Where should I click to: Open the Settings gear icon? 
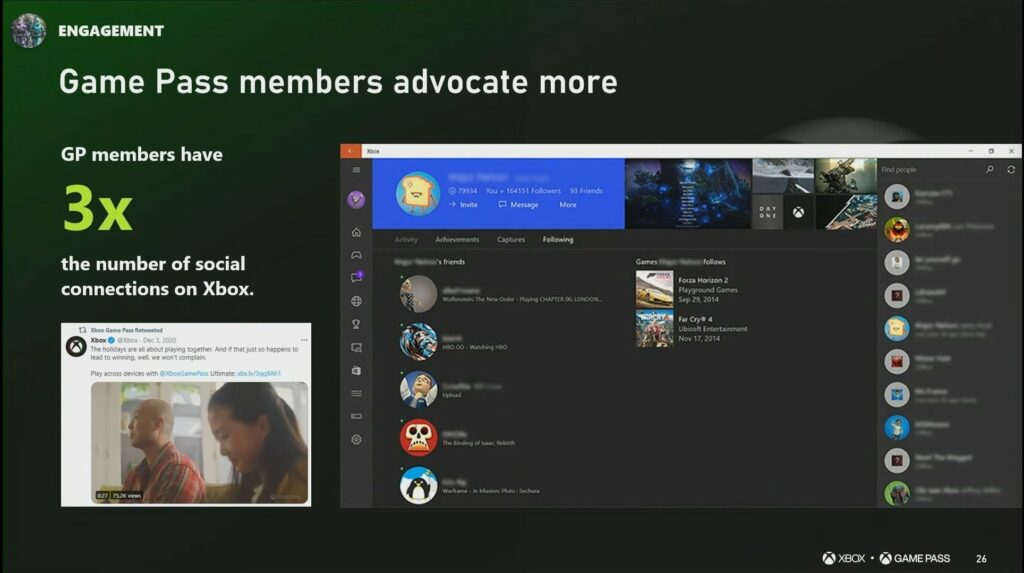coord(356,440)
